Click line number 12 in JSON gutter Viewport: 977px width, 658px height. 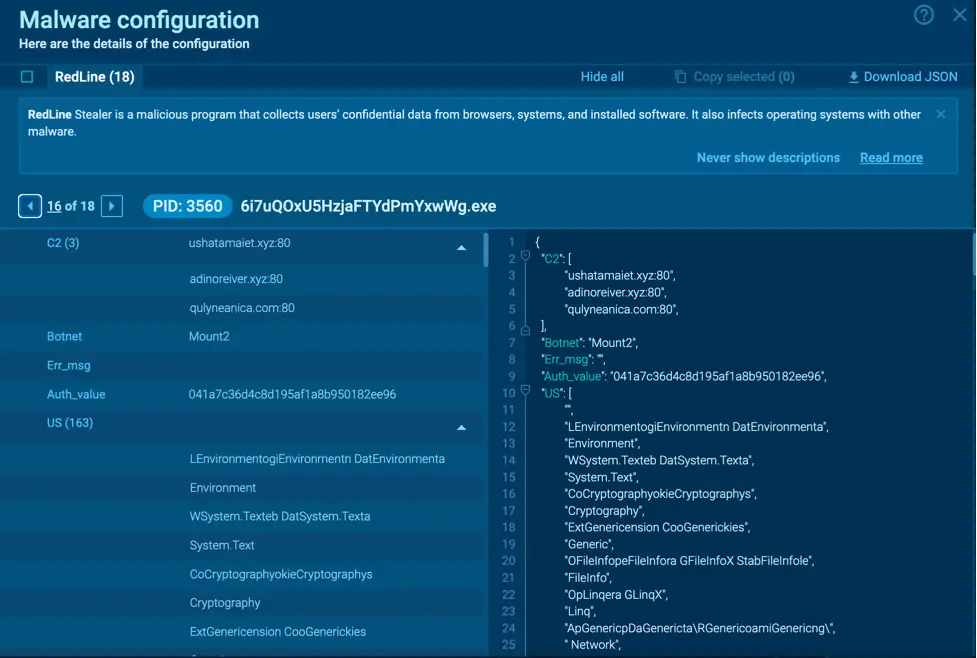[x=508, y=427]
